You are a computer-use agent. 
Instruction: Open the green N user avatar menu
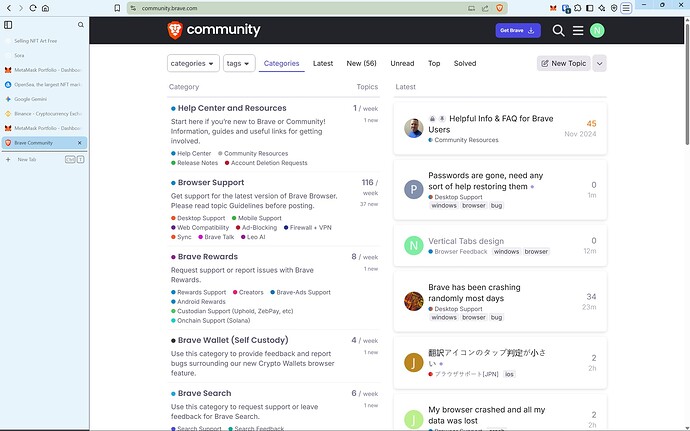(597, 30)
